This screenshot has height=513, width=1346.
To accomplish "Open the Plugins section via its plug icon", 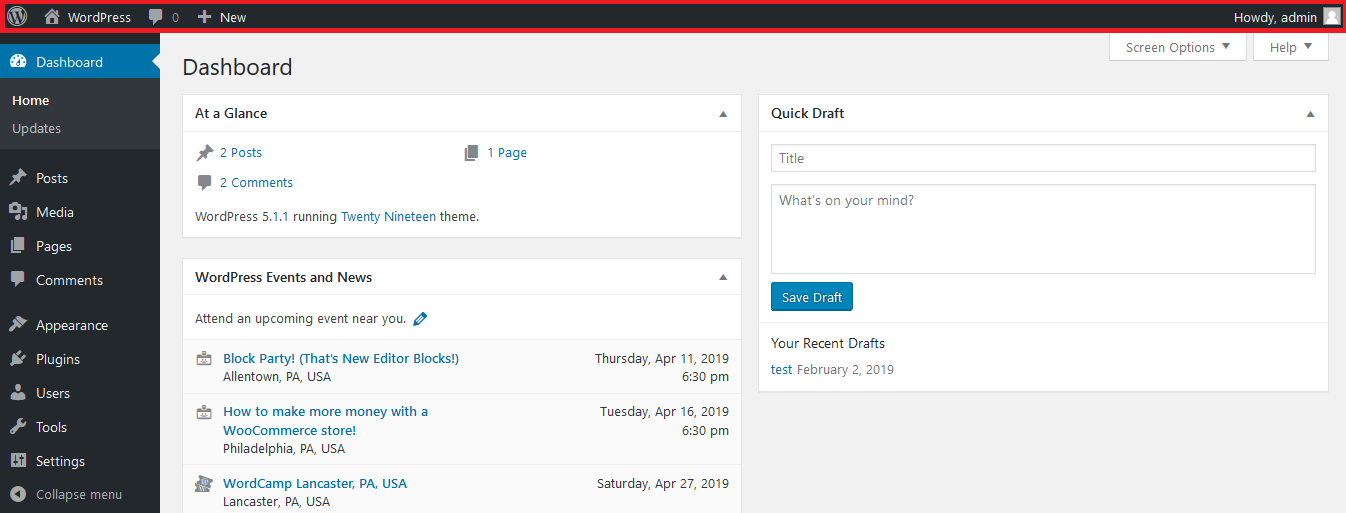I will click(18, 359).
